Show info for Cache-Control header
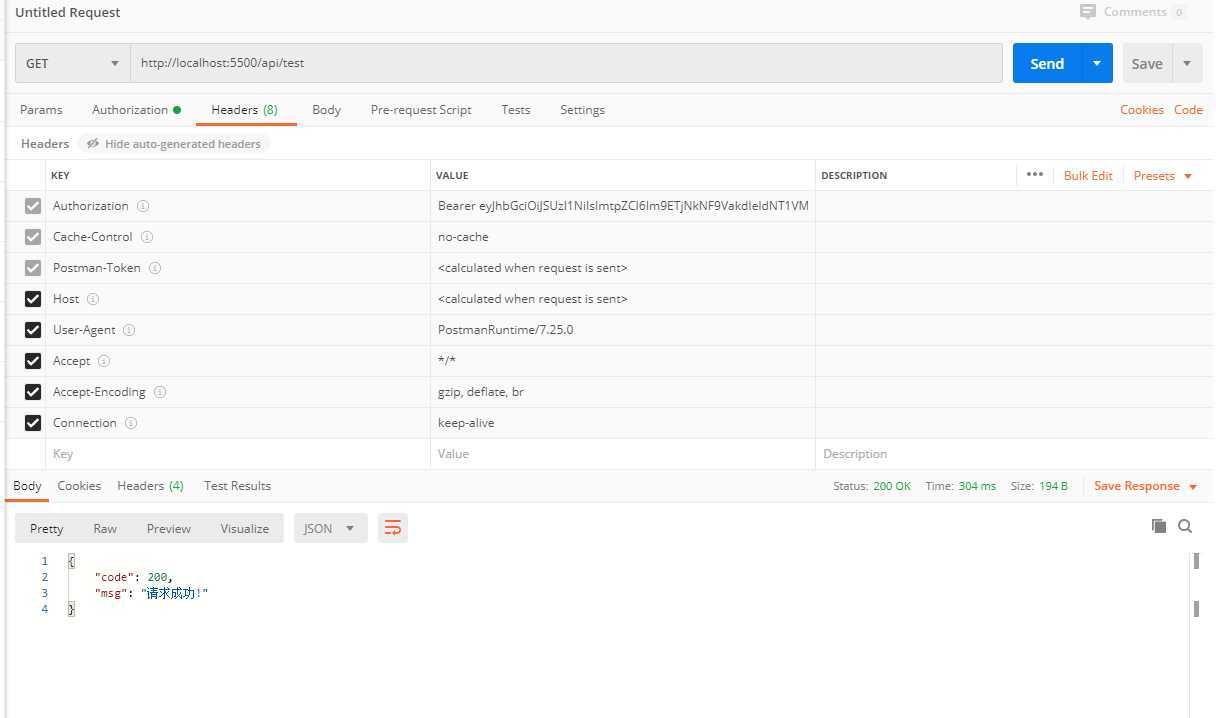 coord(147,237)
